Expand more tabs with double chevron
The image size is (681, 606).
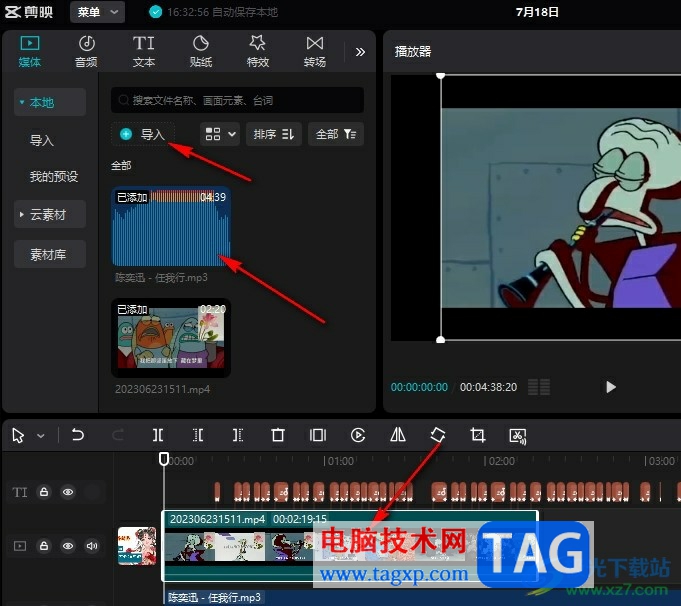click(x=360, y=52)
